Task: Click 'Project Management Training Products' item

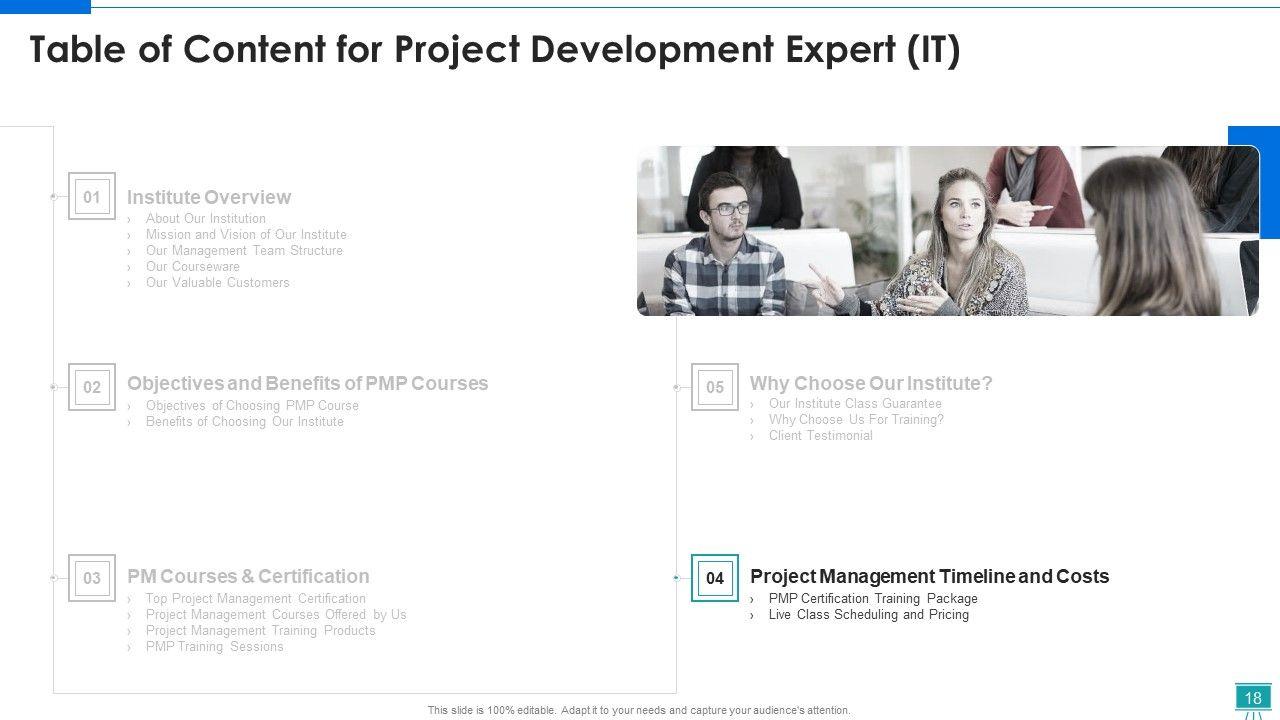Action: [x=261, y=630]
